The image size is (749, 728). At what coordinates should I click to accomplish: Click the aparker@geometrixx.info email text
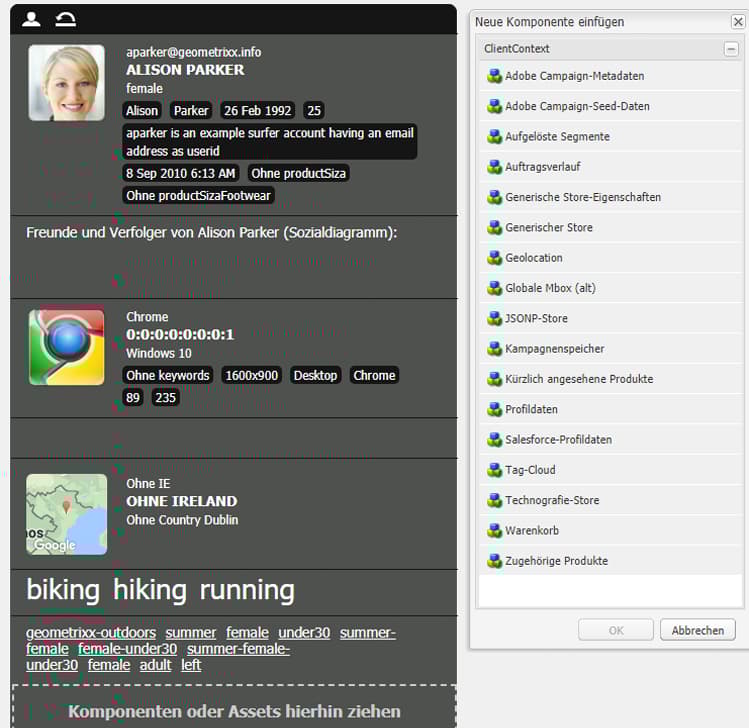pos(193,52)
